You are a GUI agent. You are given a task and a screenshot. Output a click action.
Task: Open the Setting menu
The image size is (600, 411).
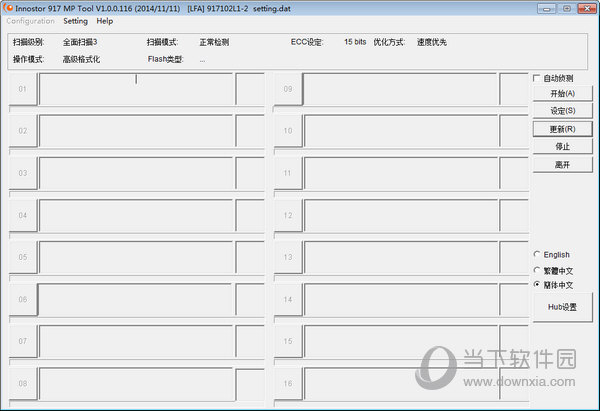click(75, 21)
